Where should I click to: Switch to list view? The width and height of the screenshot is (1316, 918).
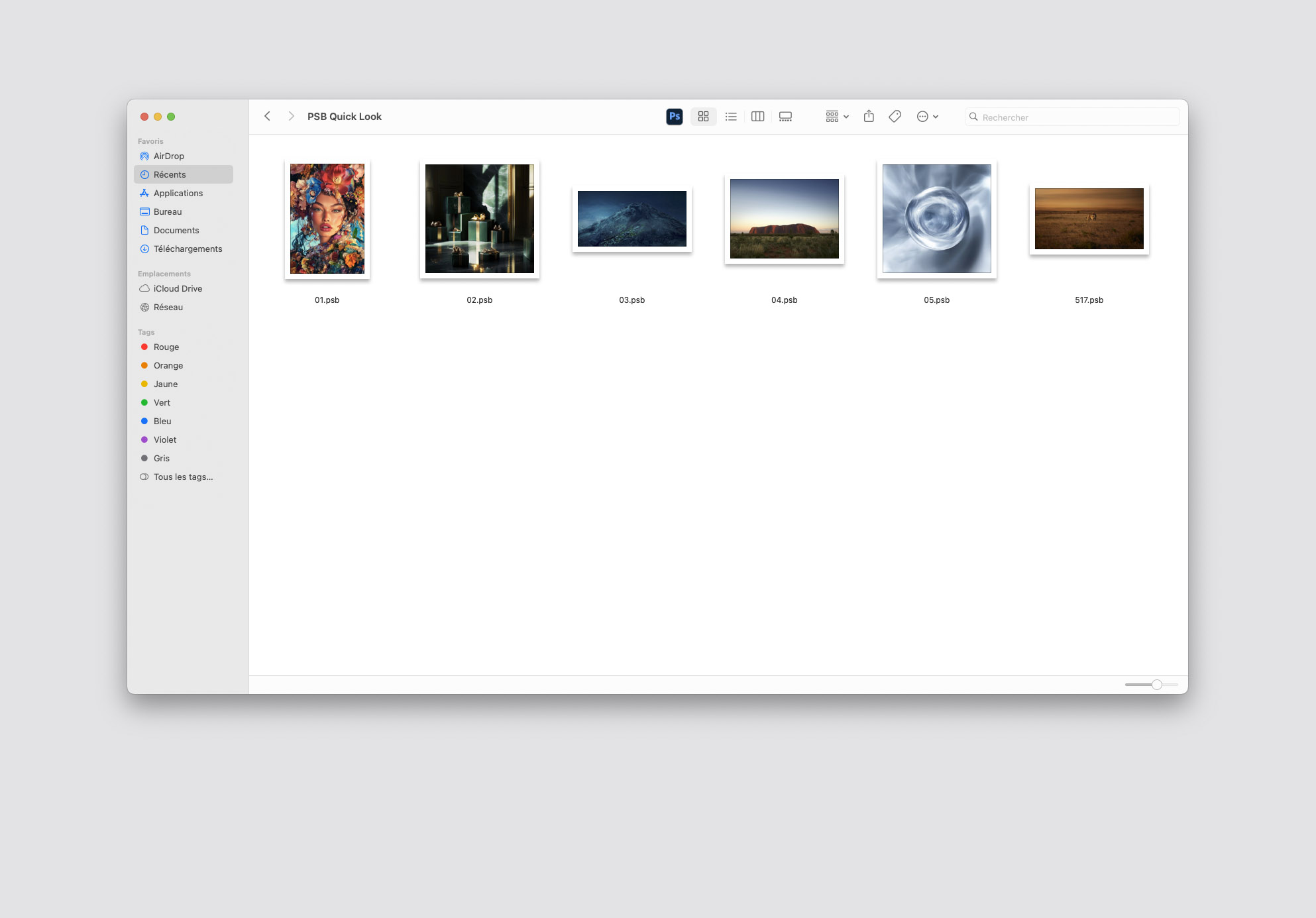coord(731,116)
